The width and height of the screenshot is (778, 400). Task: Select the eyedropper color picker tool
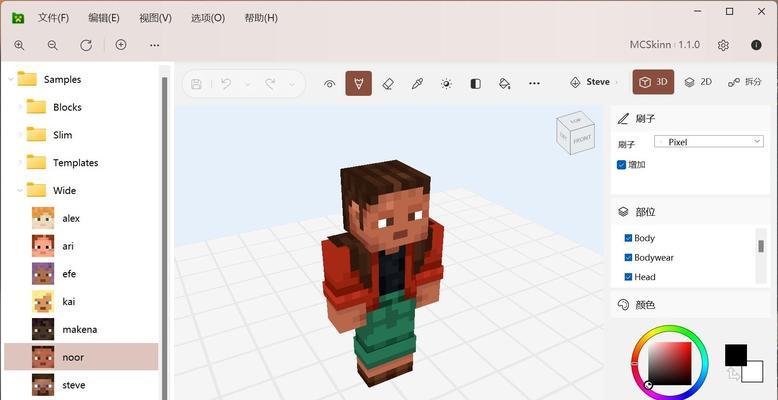417,84
